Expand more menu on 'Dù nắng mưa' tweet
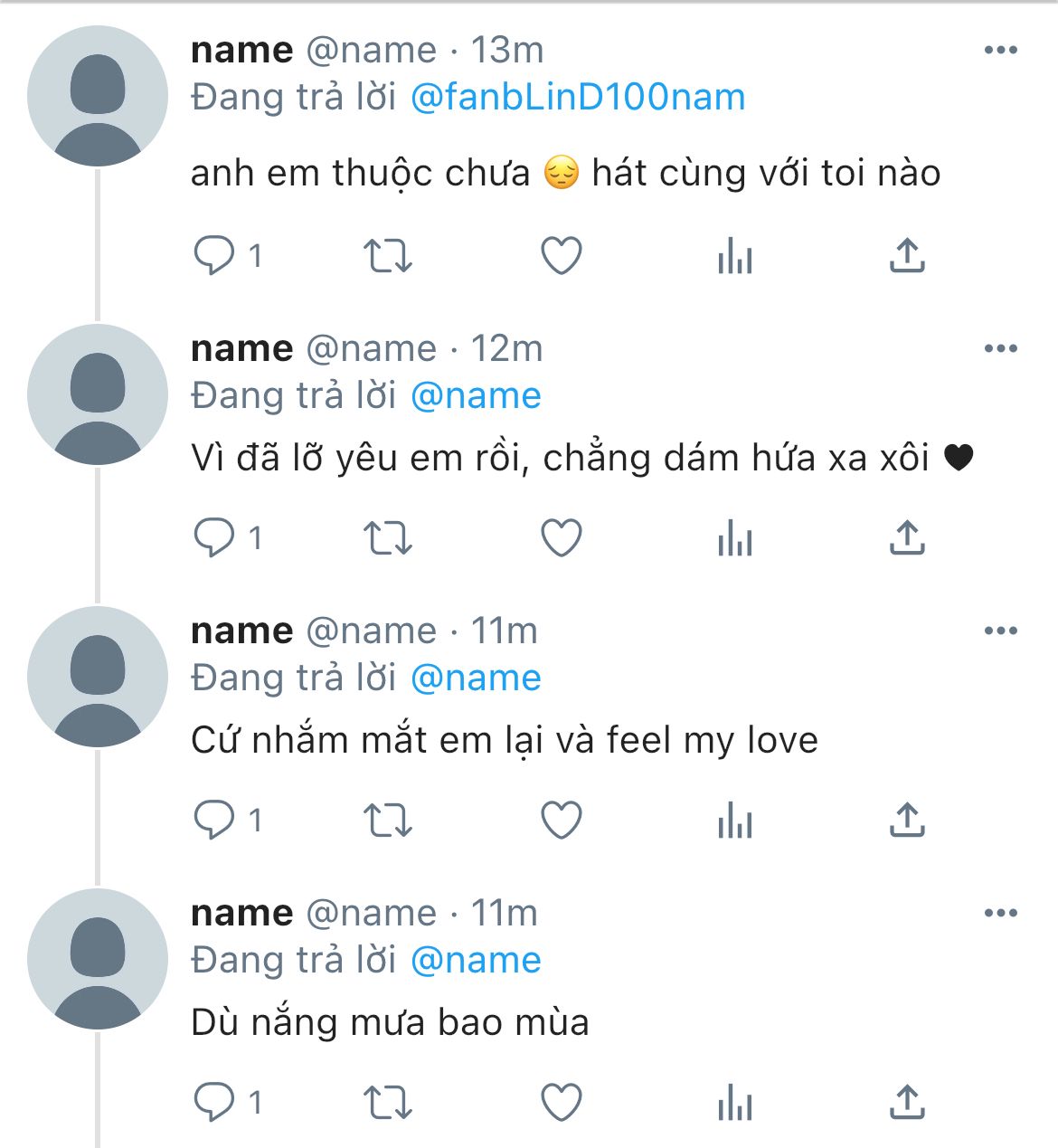Image resolution: width=1058 pixels, height=1148 pixels. [x=1000, y=914]
